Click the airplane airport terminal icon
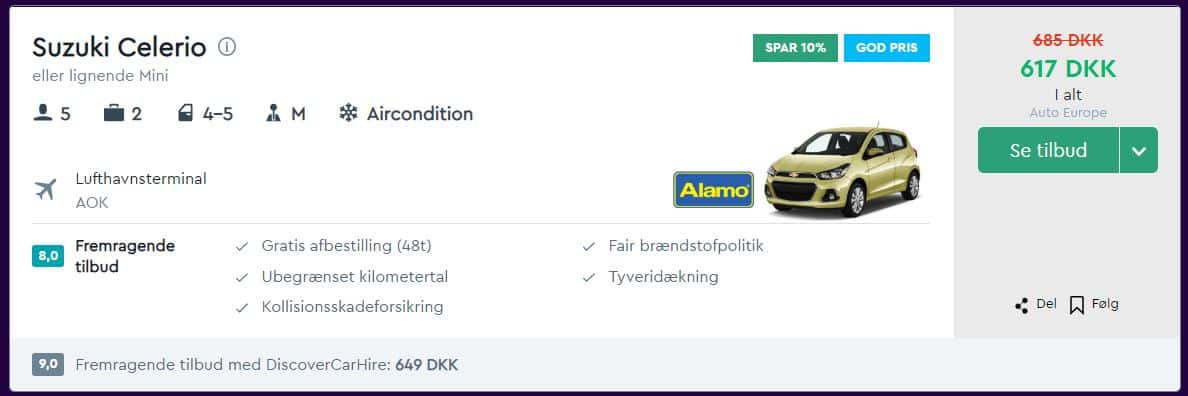The width and height of the screenshot is (1188, 396). click(x=45, y=189)
